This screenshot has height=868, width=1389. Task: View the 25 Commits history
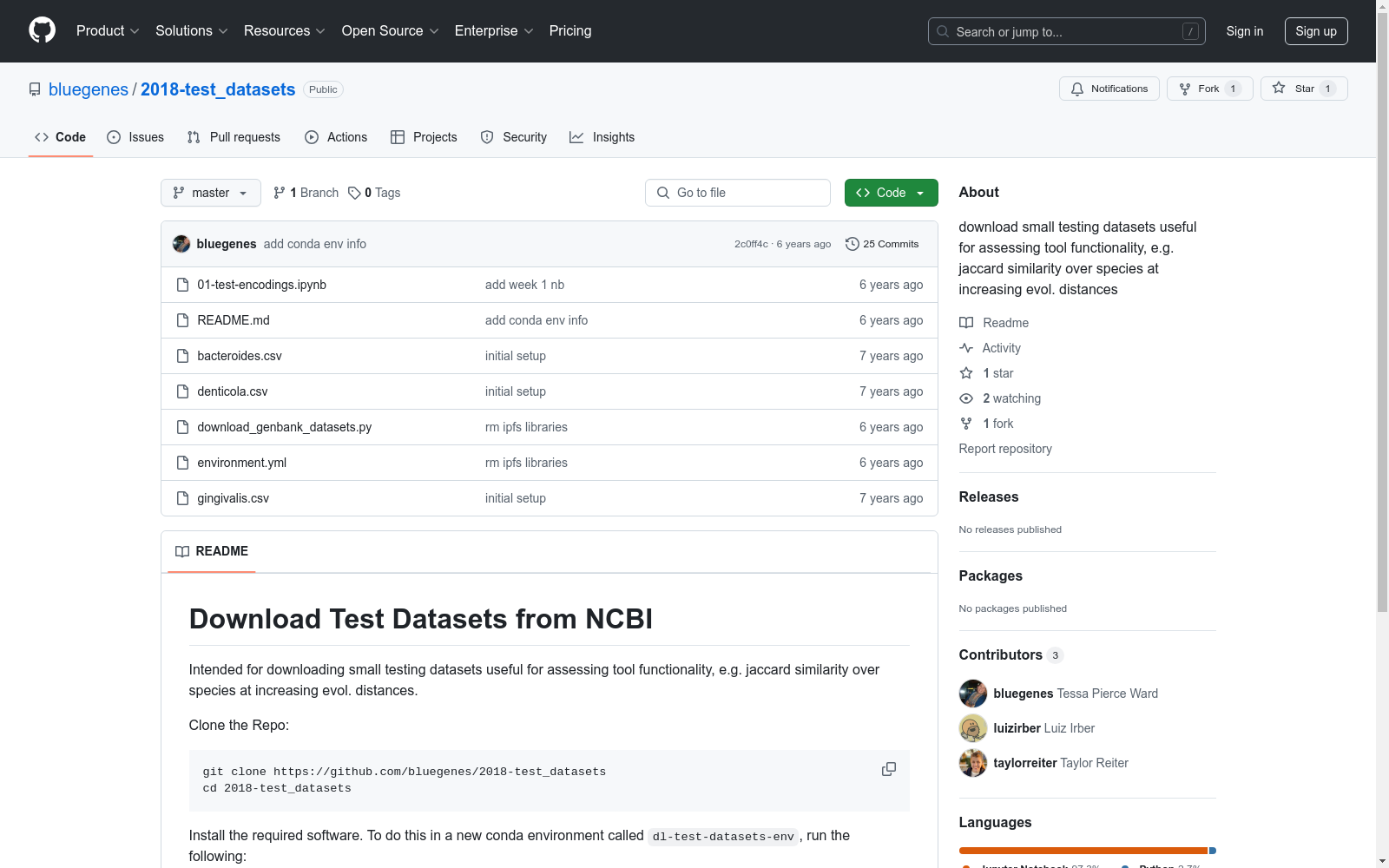(x=882, y=244)
